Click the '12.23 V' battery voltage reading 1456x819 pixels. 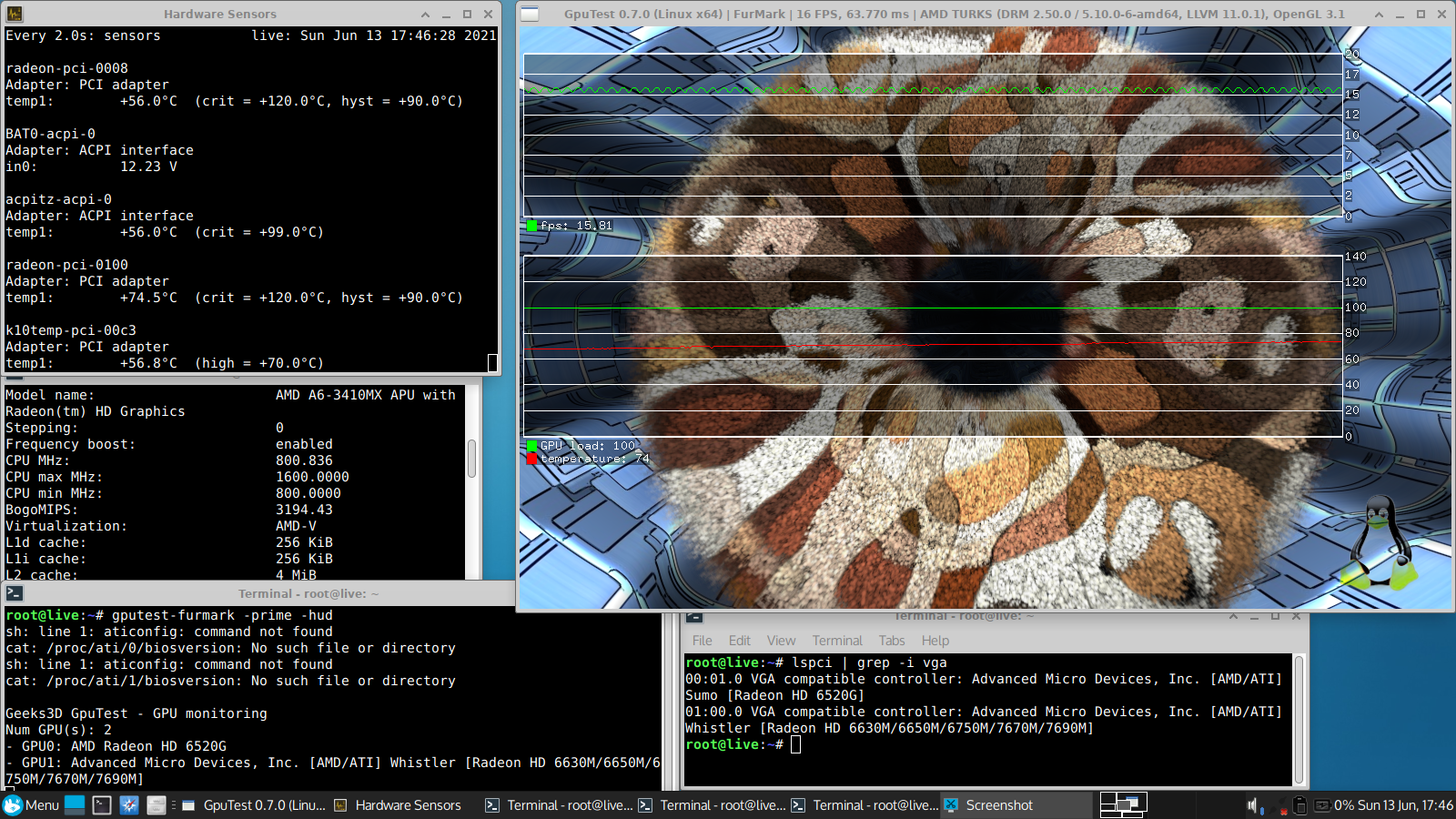pos(148,167)
